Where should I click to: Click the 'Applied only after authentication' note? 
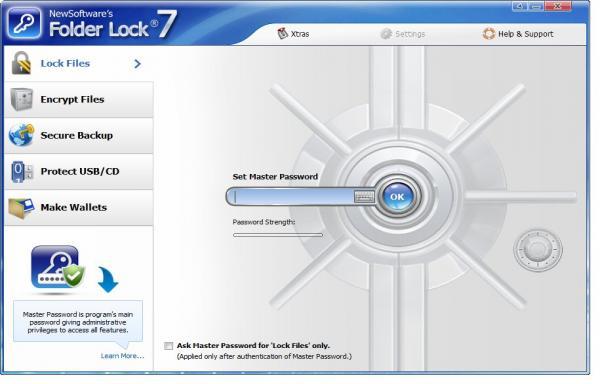click(x=264, y=356)
